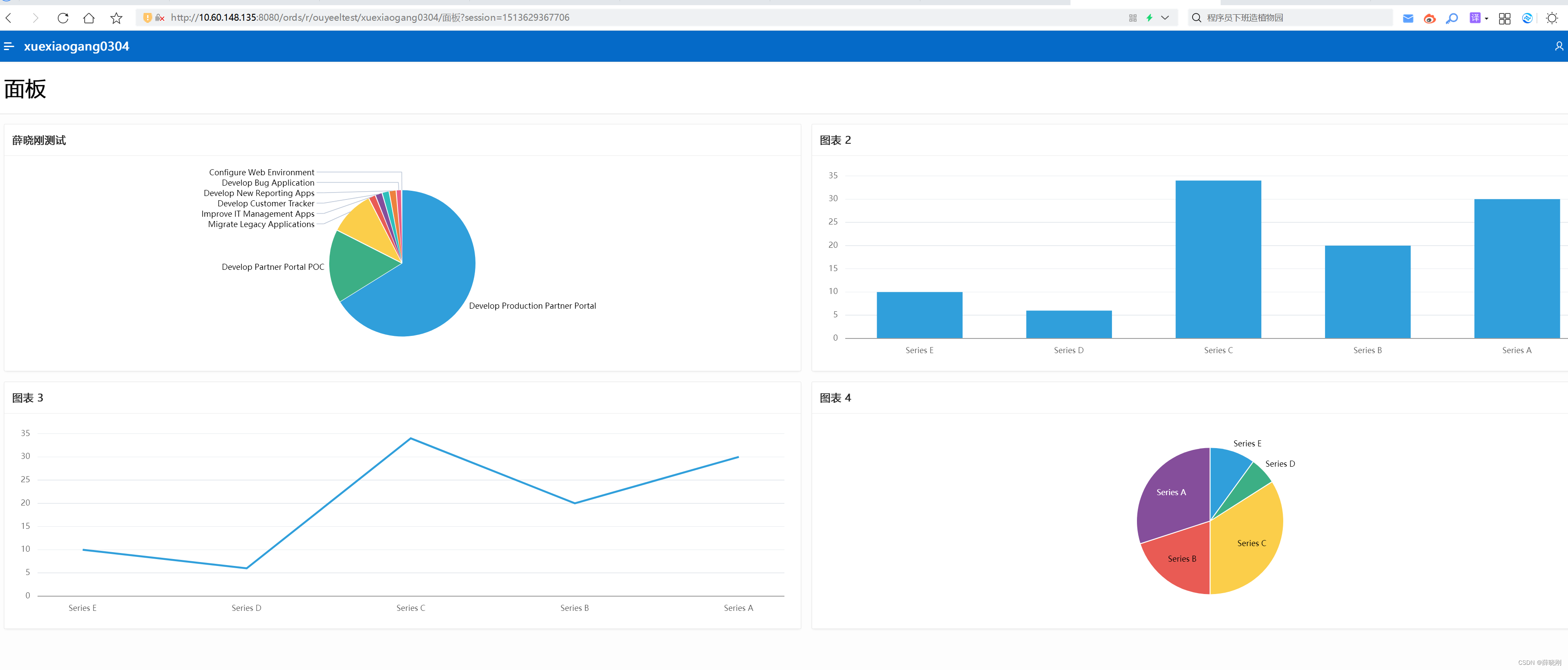The height and width of the screenshot is (670, 1568).
Task: Click the 图表 3 chart title
Action: pyautogui.click(x=28, y=398)
